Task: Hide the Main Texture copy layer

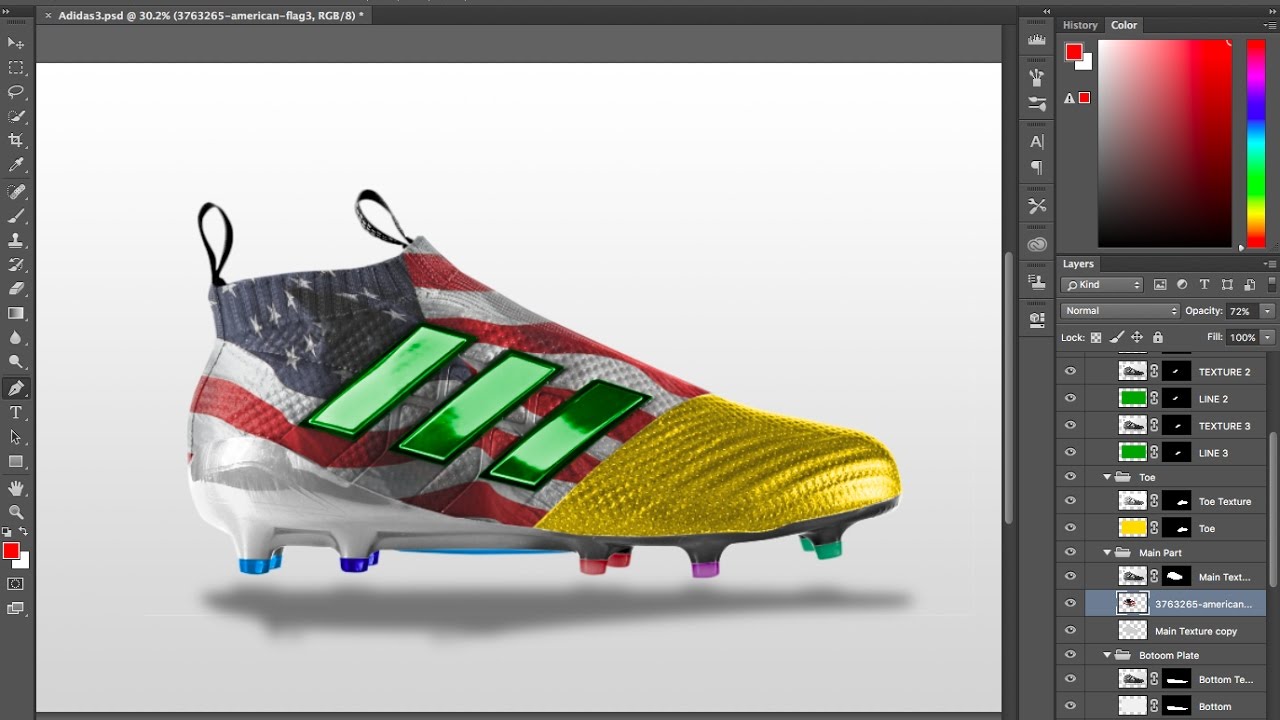Action: (x=1070, y=630)
